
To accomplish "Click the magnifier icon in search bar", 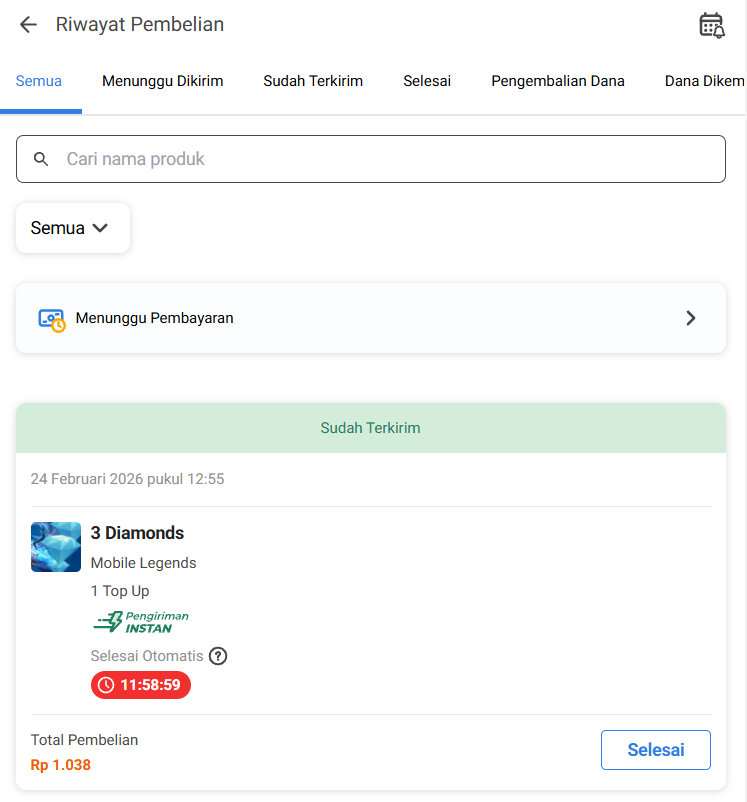I will pyautogui.click(x=41, y=159).
